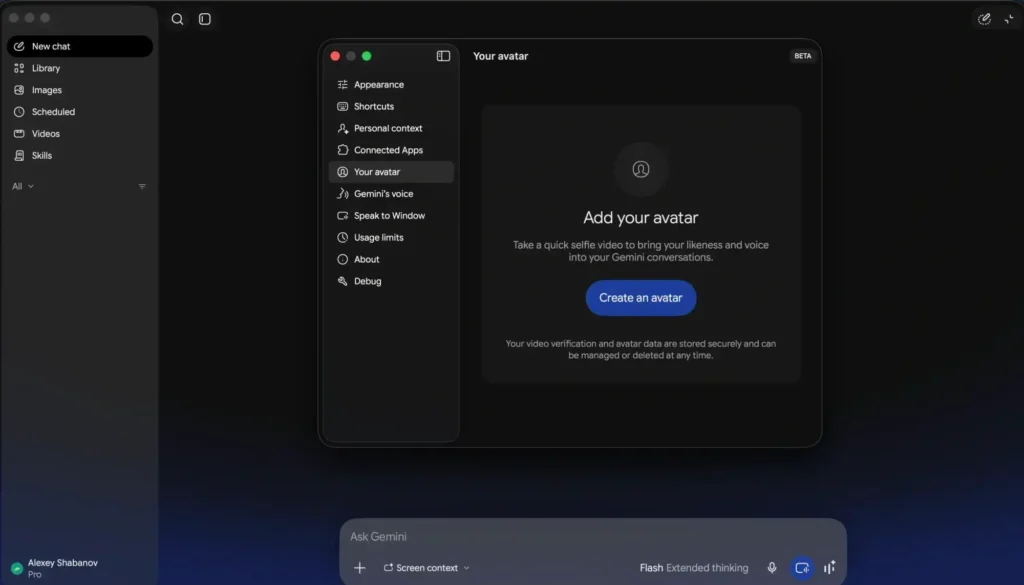Click the green zoom button of settings window
Screen dimensions: 1024x585
pyautogui.click(x=366, y=56)
